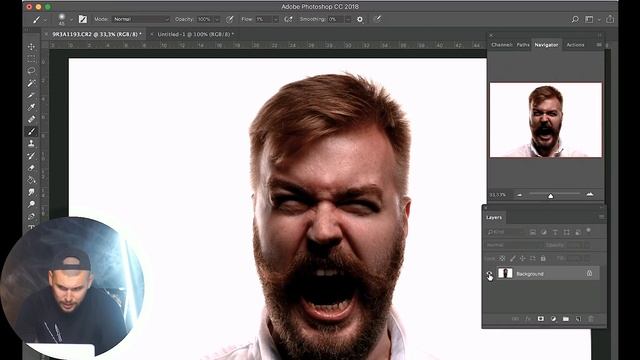
Task: Select the Magic Wand tool
Action: click(31, 83)
